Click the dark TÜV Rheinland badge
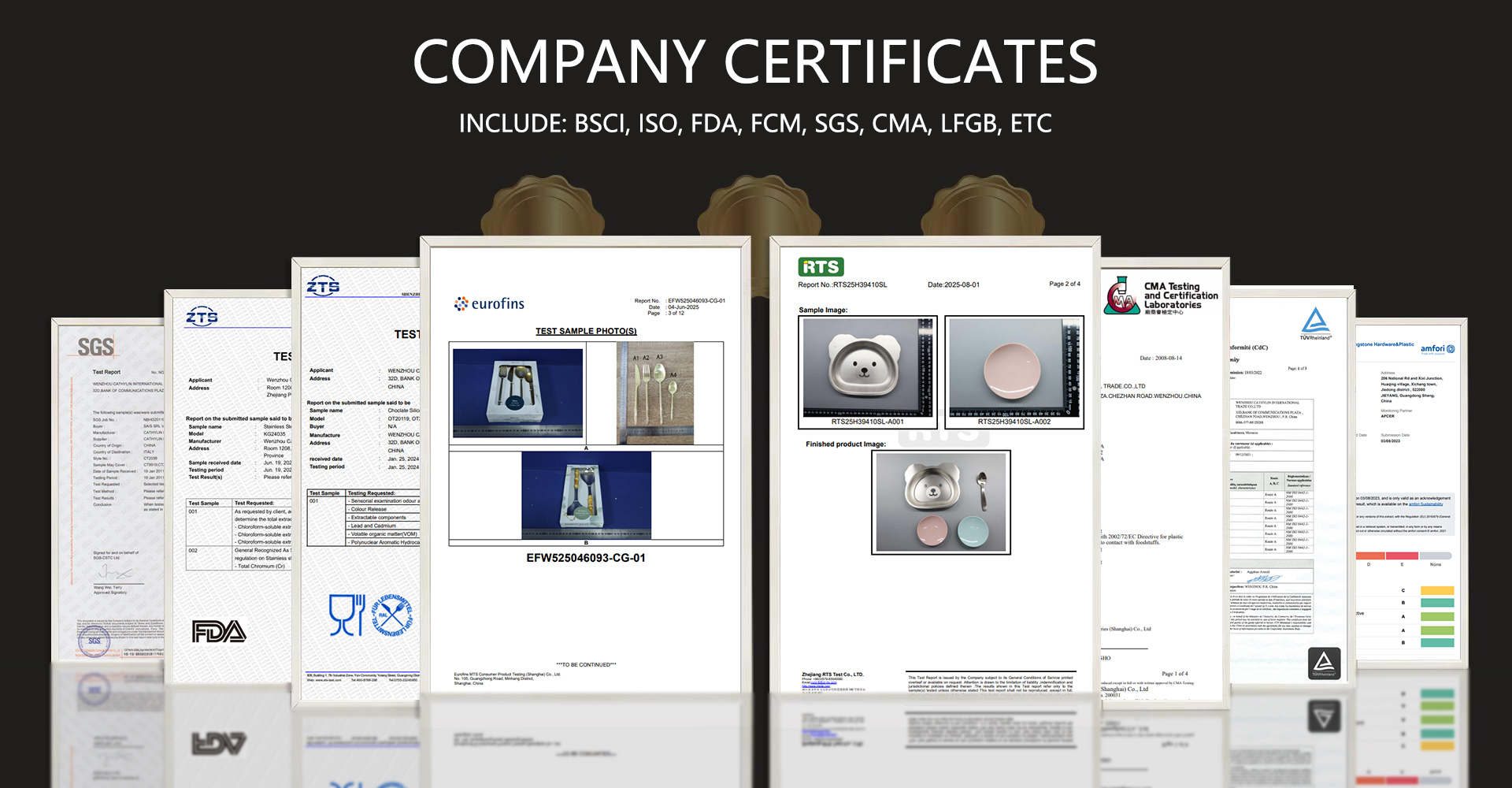1512x788 pixels. (x=1324, y=663)
